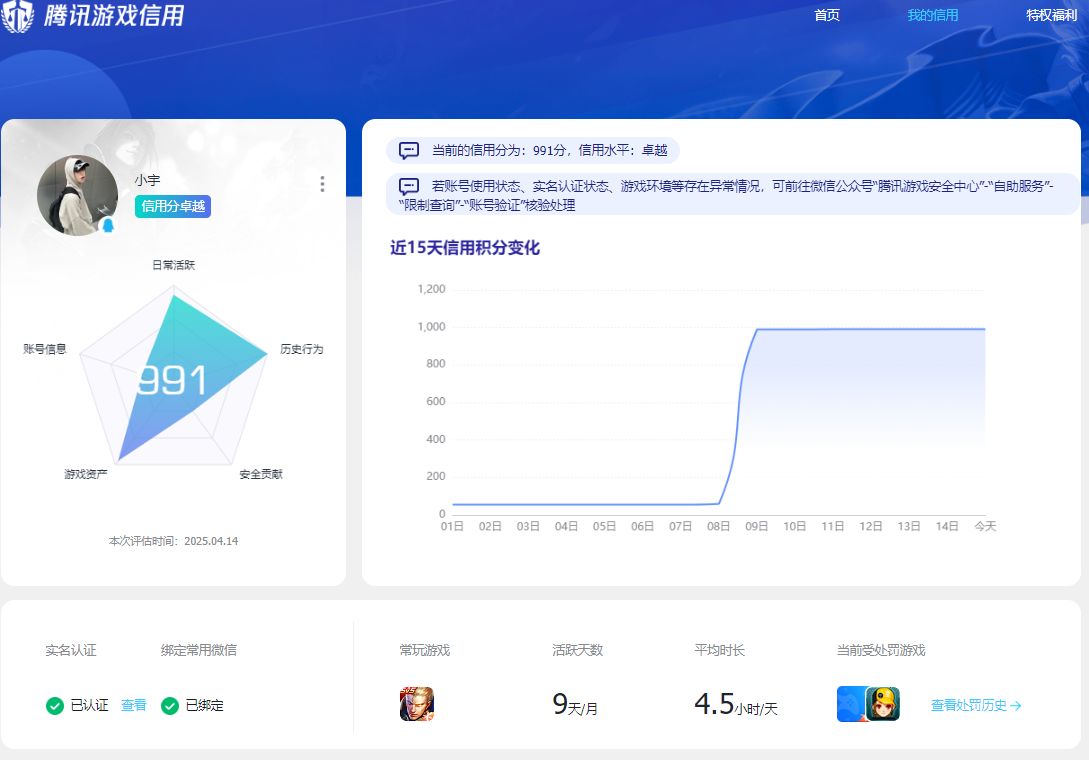Click the 活跃天数 label
The width and height of the screenshot is (1089, 760).
tap(578, 650)
